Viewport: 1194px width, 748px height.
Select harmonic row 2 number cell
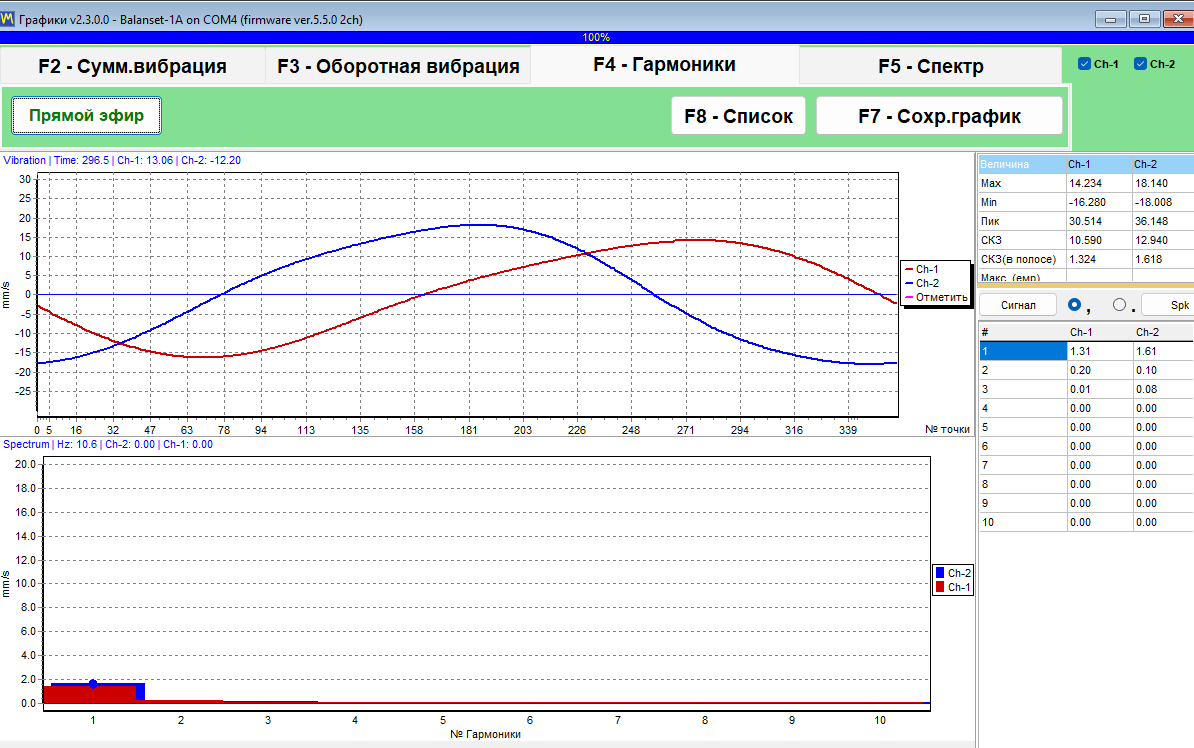point(1023,370)
